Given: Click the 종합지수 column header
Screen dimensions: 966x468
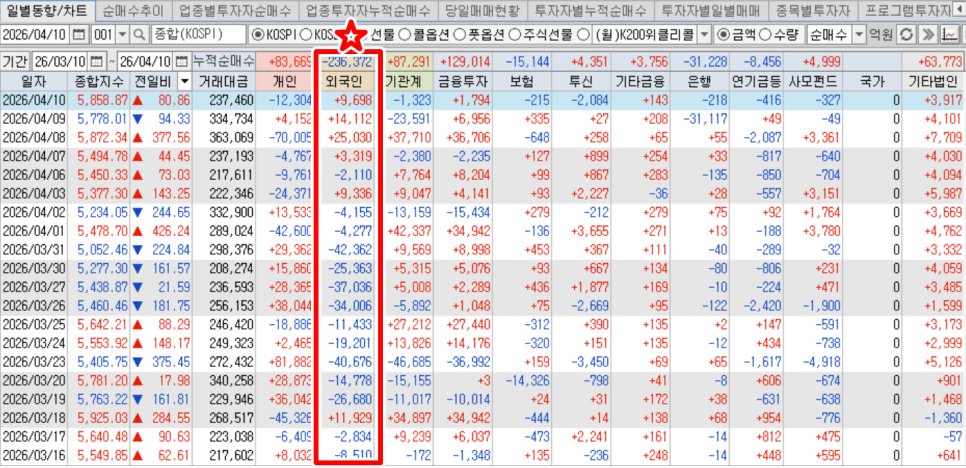Looking at the screenshot, I should pyautogui.click(x=98, y=81).
